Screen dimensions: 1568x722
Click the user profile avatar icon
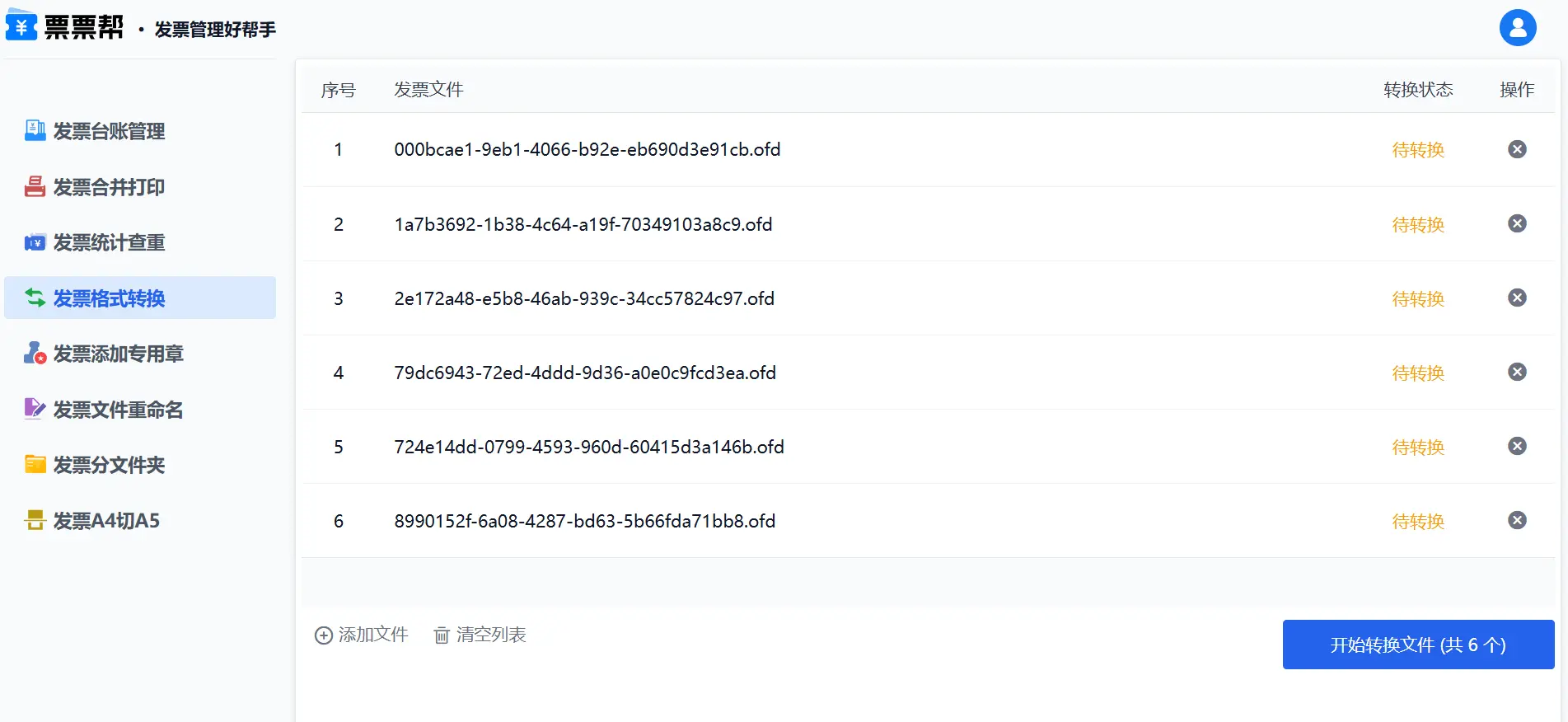pyautogui.click(x=1517, y=28)
